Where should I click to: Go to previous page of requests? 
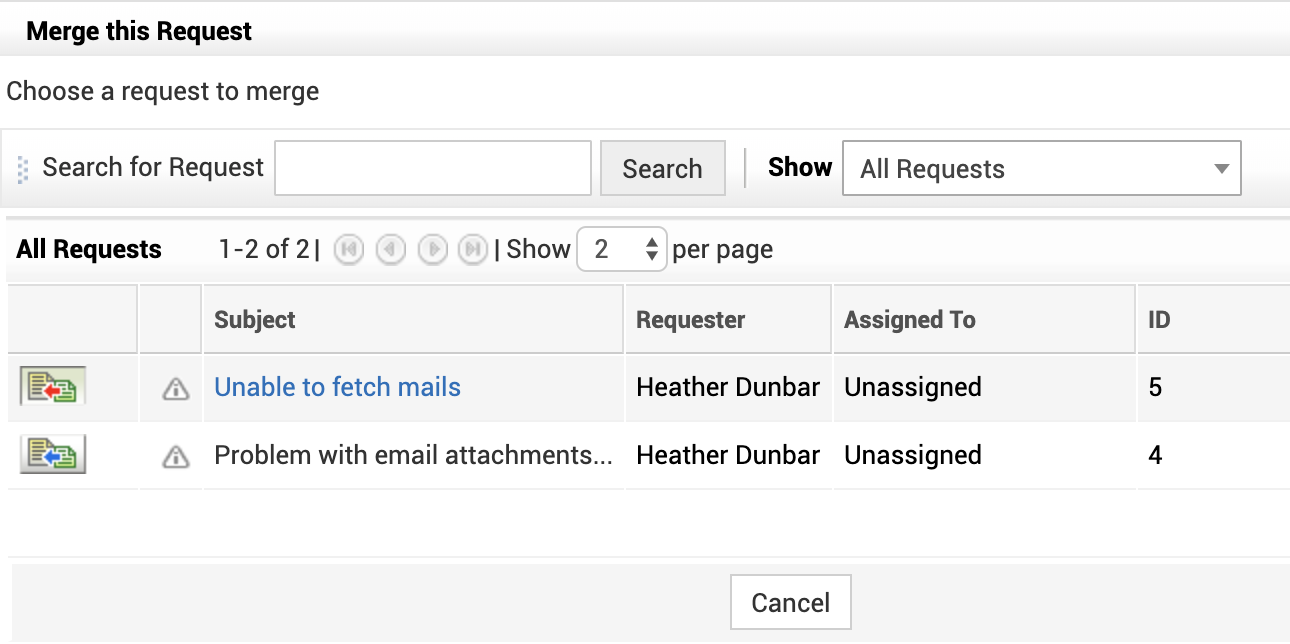[x=390, y=249]
